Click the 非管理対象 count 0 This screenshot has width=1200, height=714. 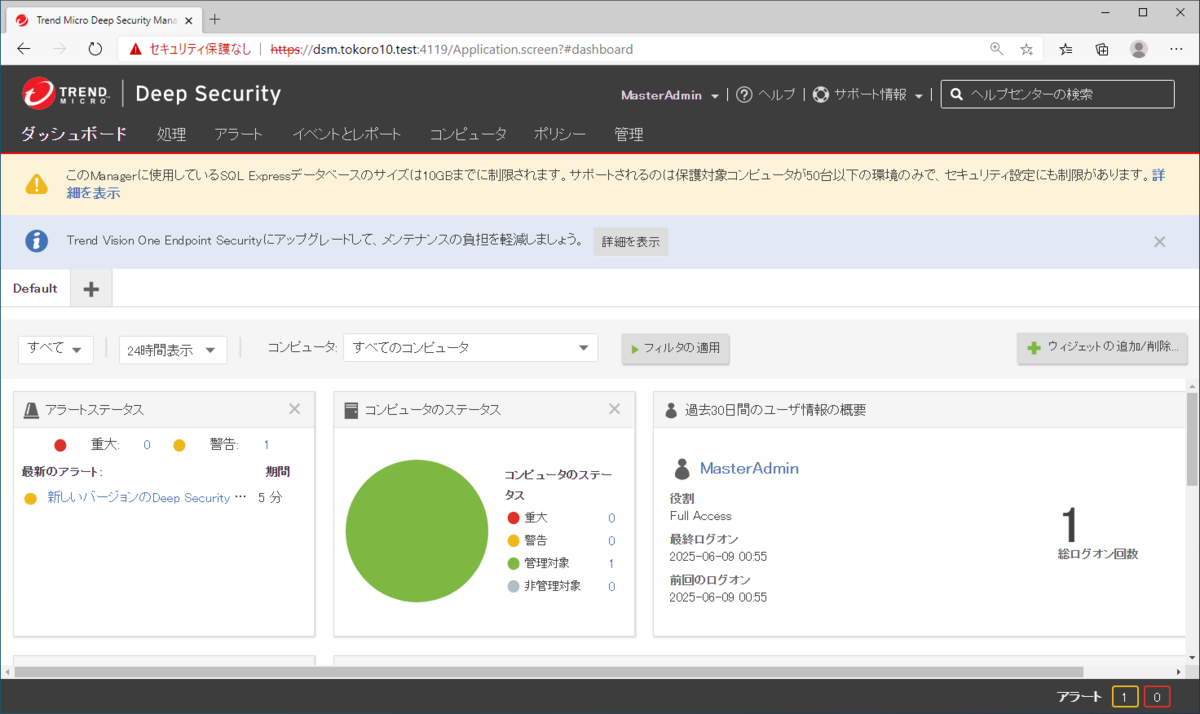click(611, 586)
